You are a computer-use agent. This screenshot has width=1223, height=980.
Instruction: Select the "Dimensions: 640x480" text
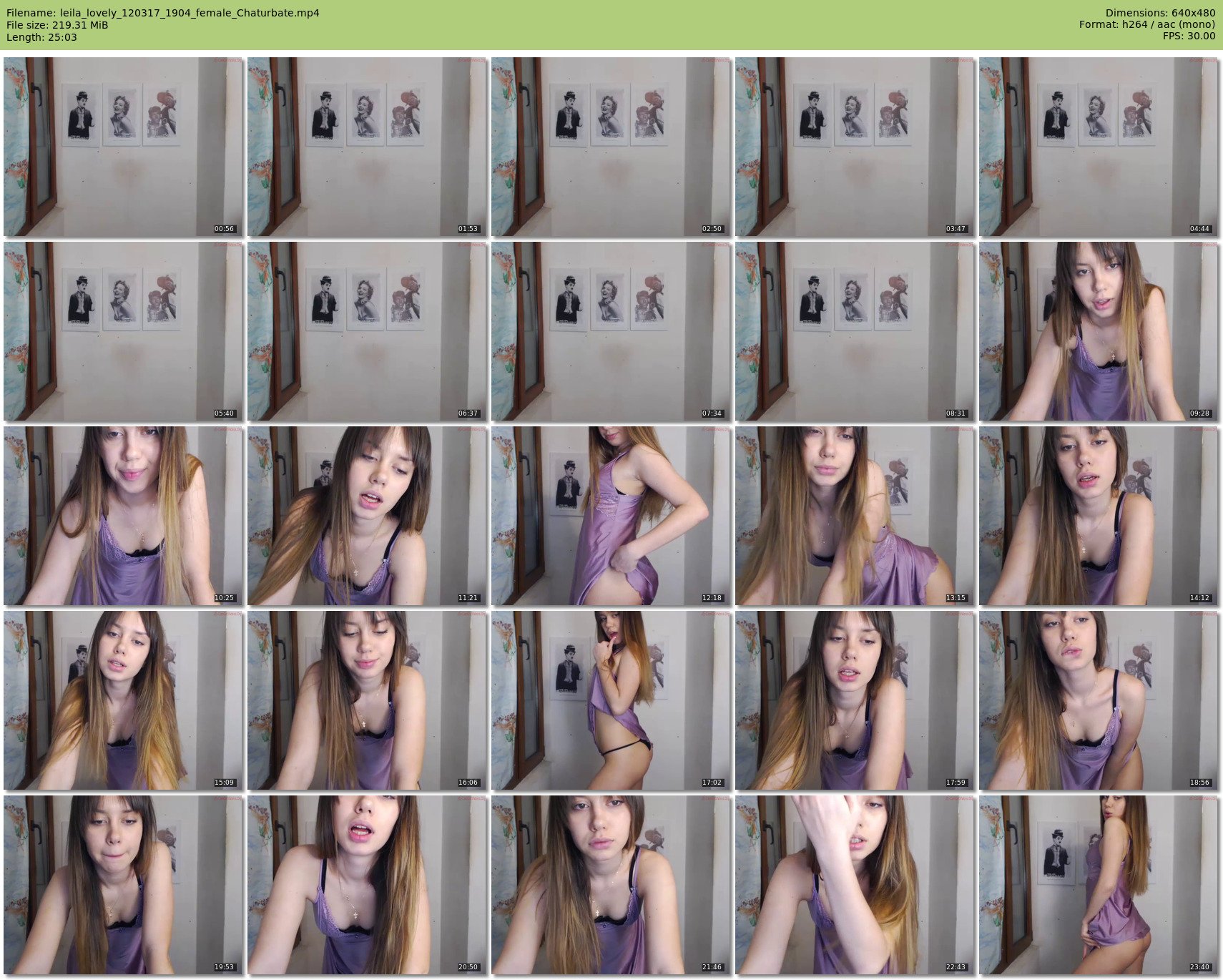pyautogui.click(x=1160, y=13)
